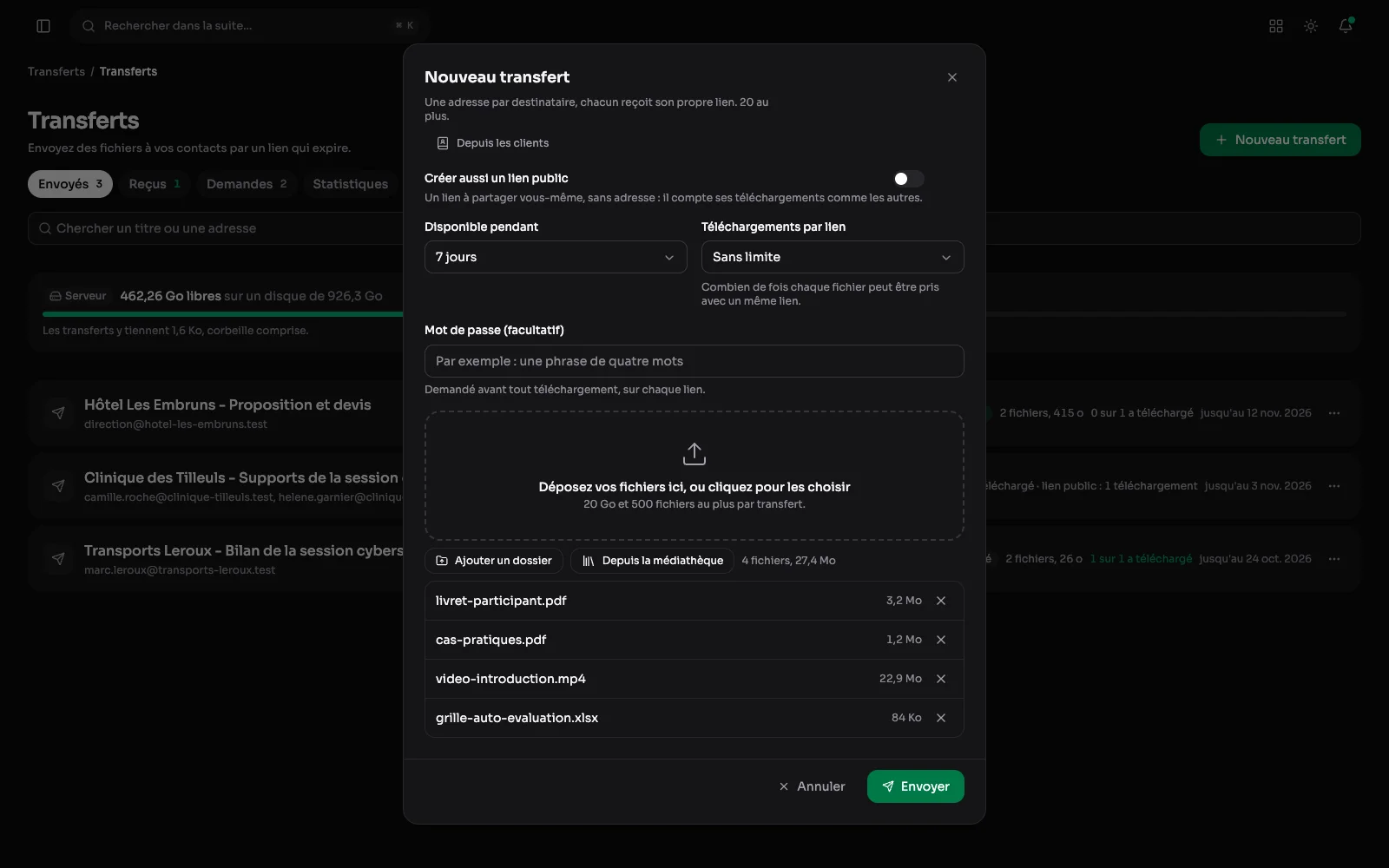Click the '1 sur 1 a téléchargé' green status
1389x868 pixels.
point(1141,559)
